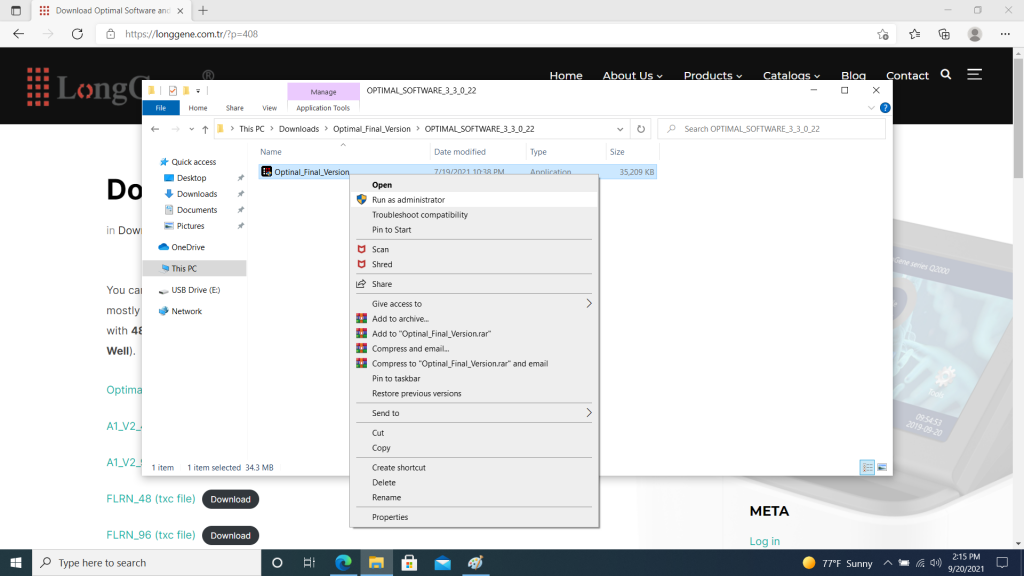
Task: Open Microsoft Store from the taskbar
Action: pos(409,562)
